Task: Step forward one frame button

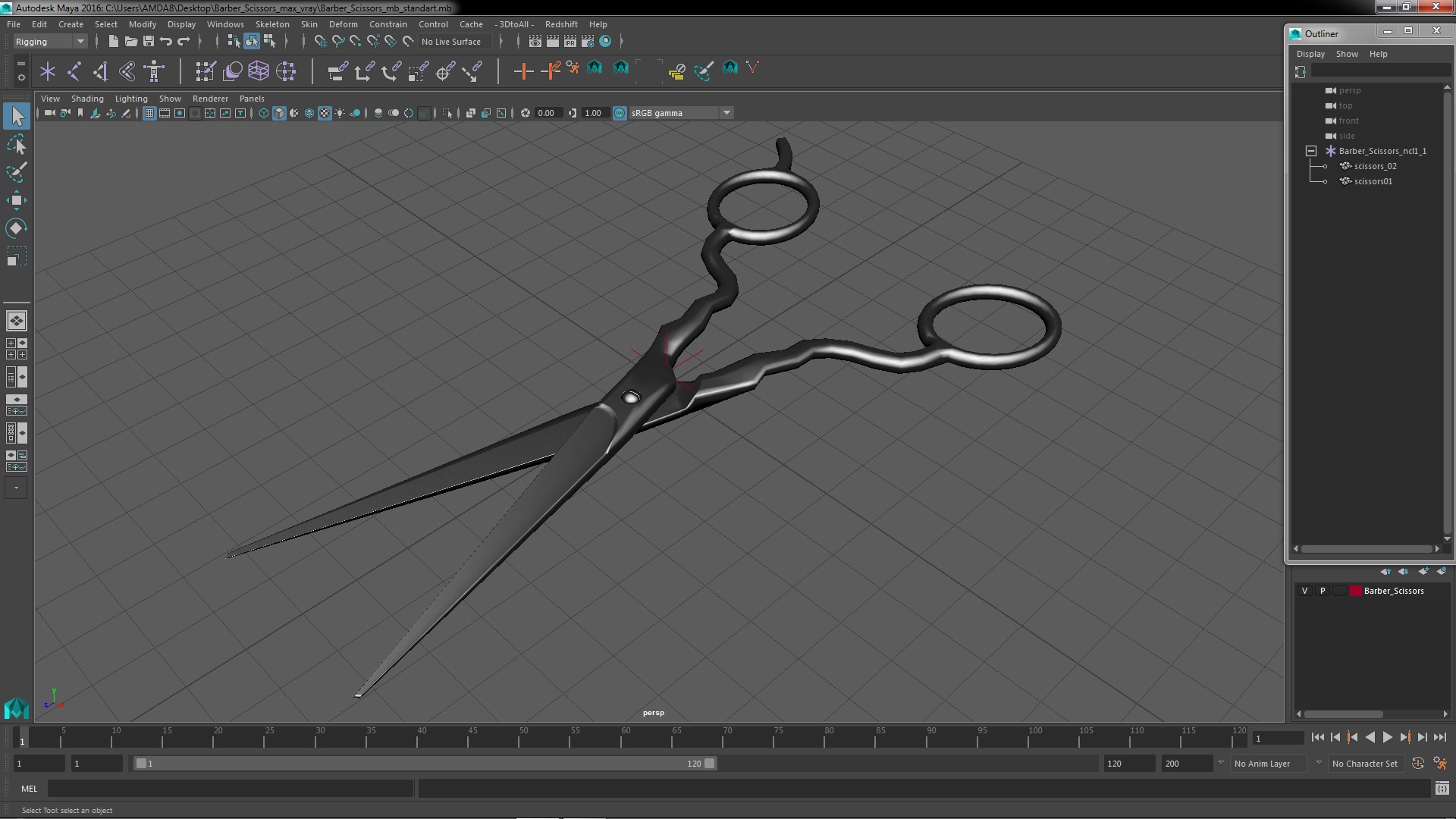Action: (x=1422, y=737)
